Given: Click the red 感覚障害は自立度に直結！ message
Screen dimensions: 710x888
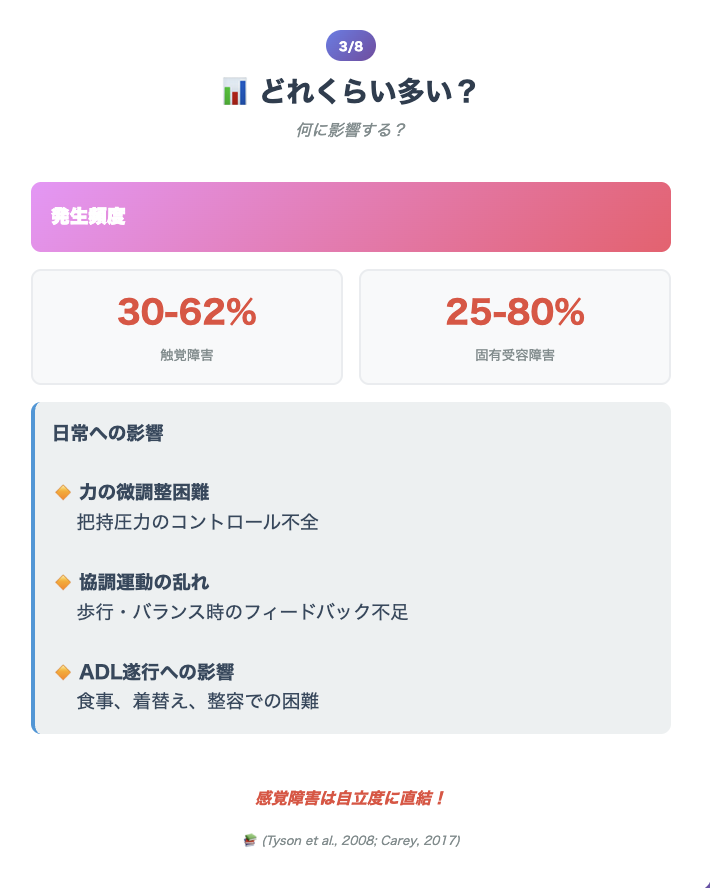Looking at the screenshot, I should (350, 798).
